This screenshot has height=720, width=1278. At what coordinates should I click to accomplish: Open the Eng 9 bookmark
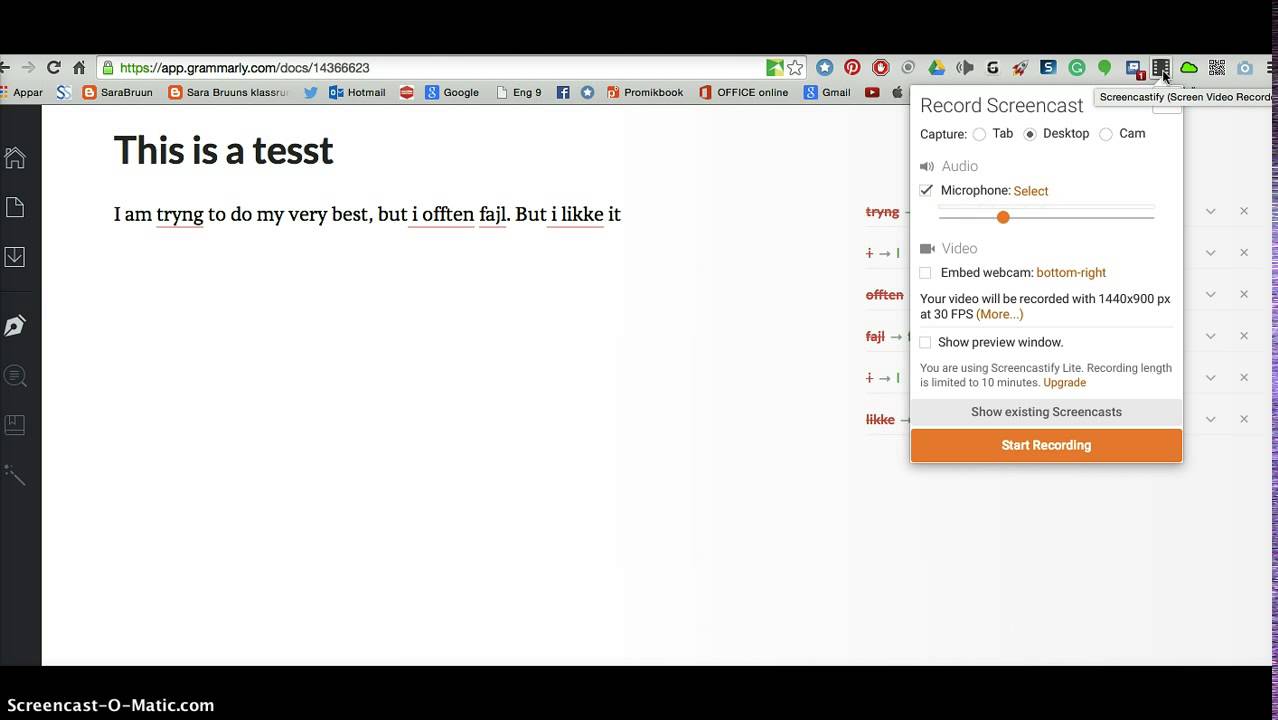519,92
